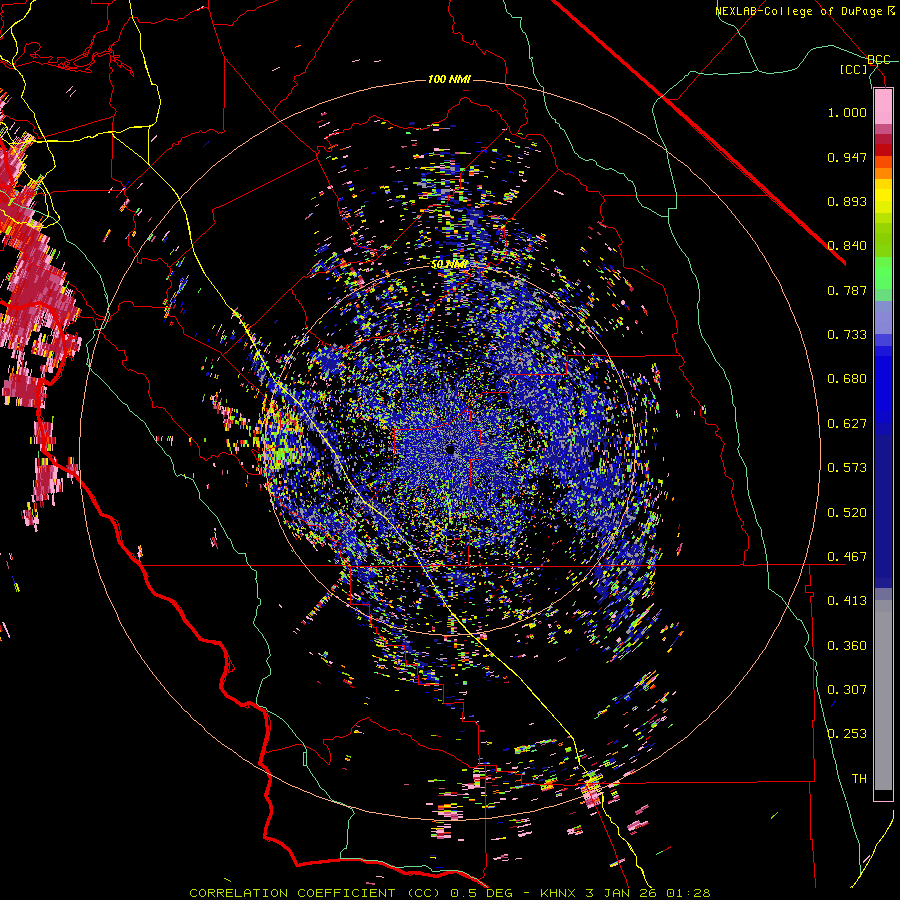Click the gray lower segment of color bar
900x900 pixels.
pyautogui.click(x=883, y=695)
